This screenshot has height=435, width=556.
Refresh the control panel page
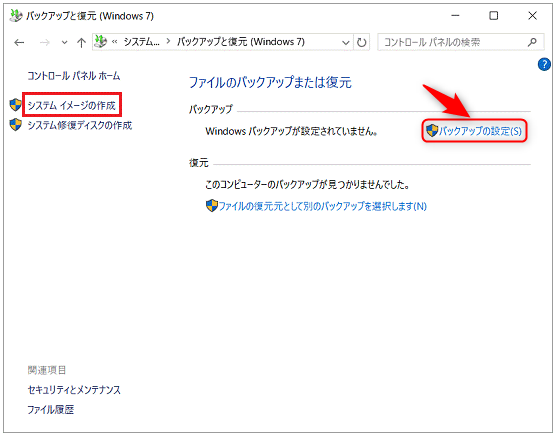361,43
